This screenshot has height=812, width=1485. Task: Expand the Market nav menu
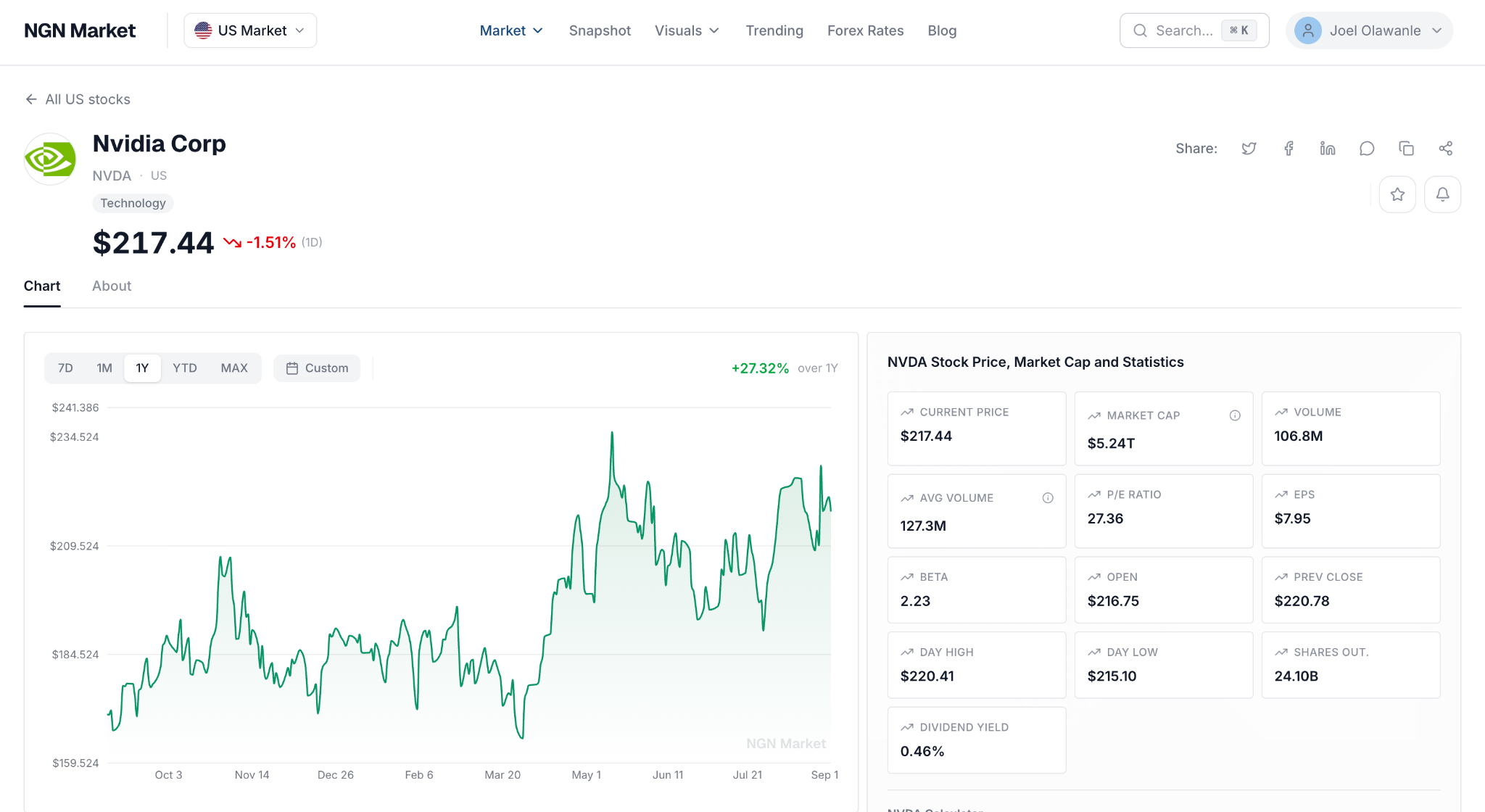[x=511, y=30]
